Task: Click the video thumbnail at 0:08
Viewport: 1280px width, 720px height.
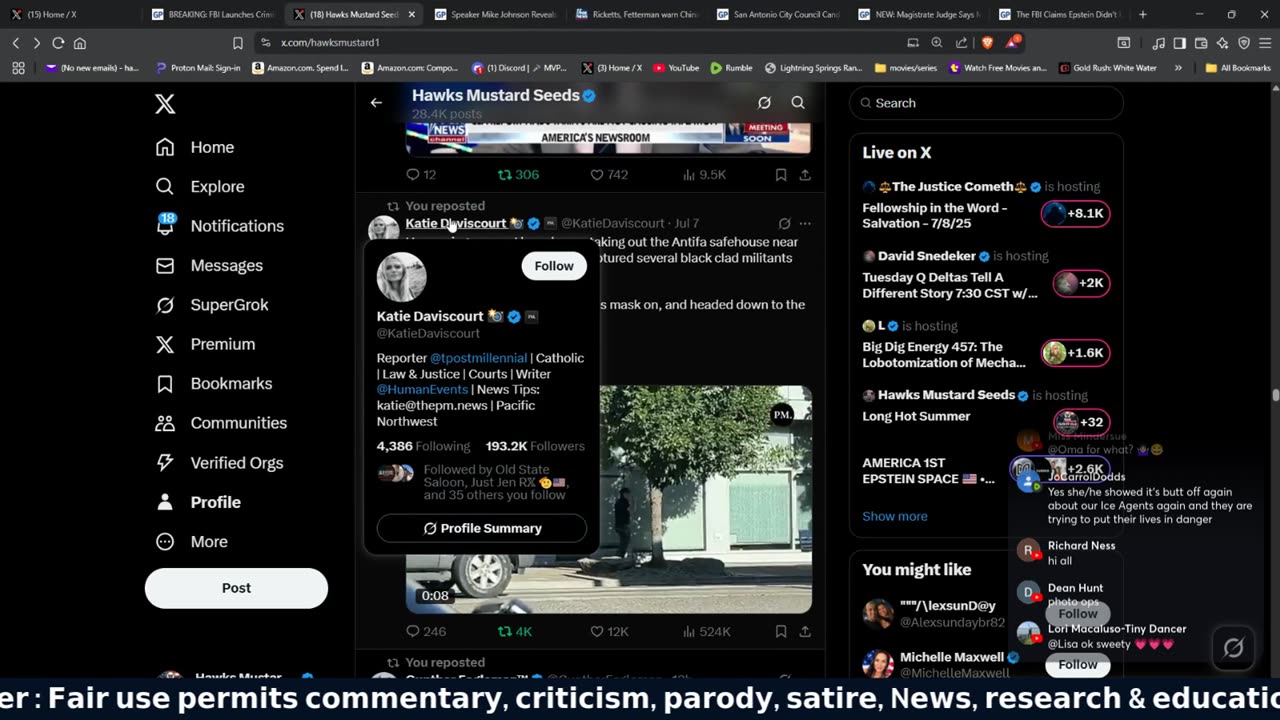Action: click(609, 499)
